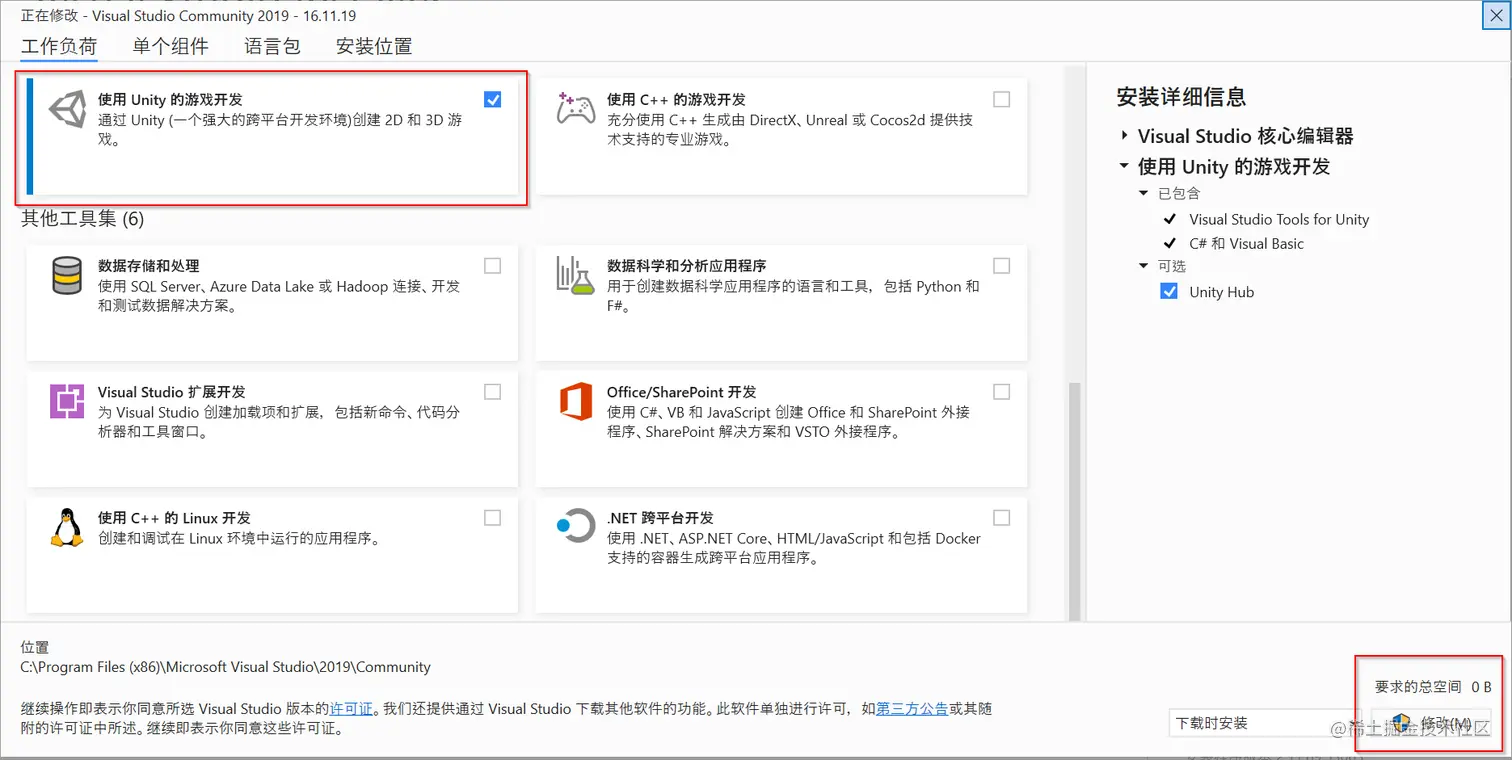Click C# 和 Visual Basic item
1512x760 pixels.
1246,244
